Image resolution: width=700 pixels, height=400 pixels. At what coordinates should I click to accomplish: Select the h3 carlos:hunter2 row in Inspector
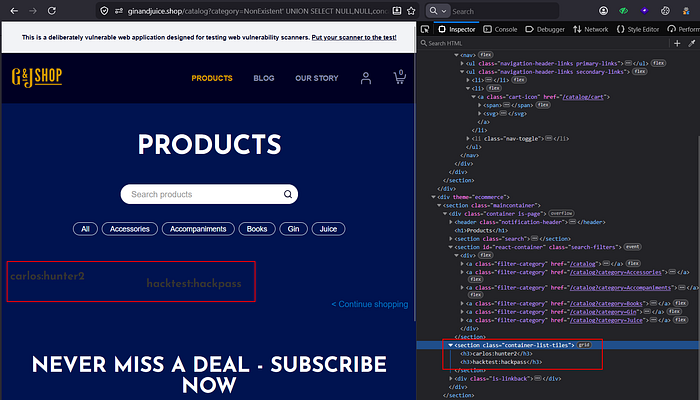[x=496, y=354]
